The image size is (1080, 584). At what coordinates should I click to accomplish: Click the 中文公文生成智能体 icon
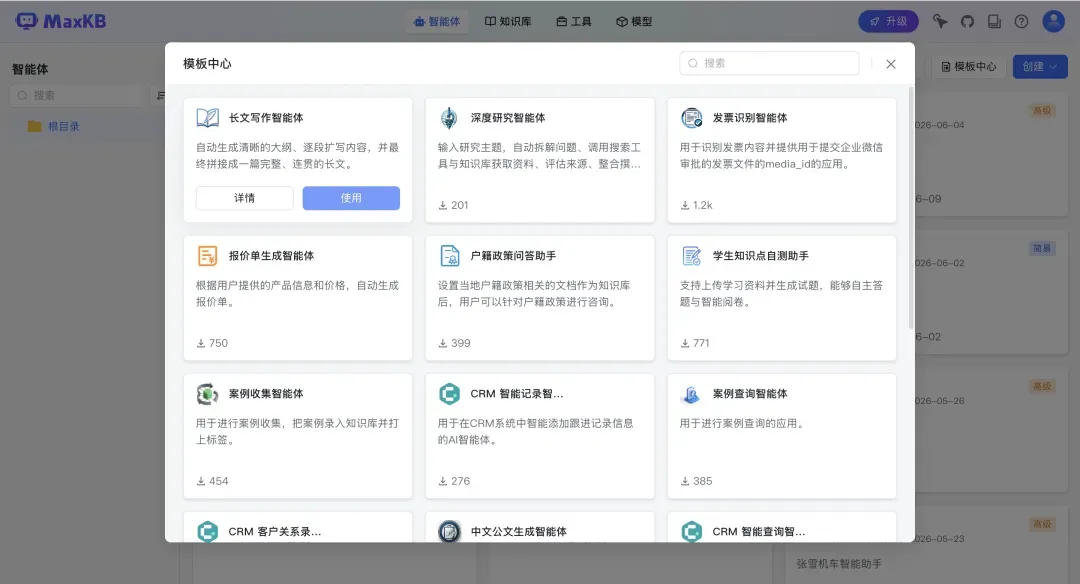coord(449,532)
